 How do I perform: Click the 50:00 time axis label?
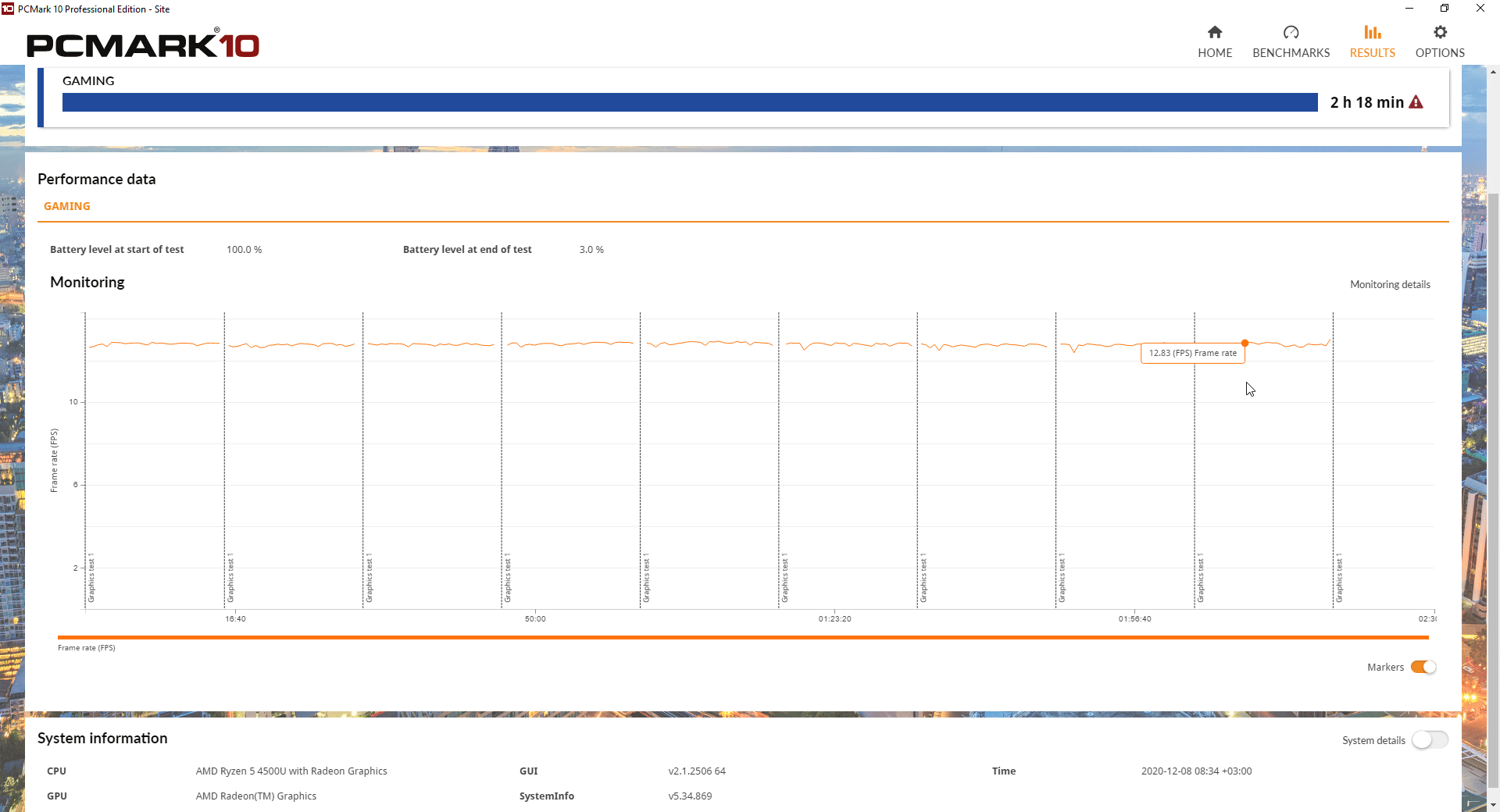tap(535, 618)
